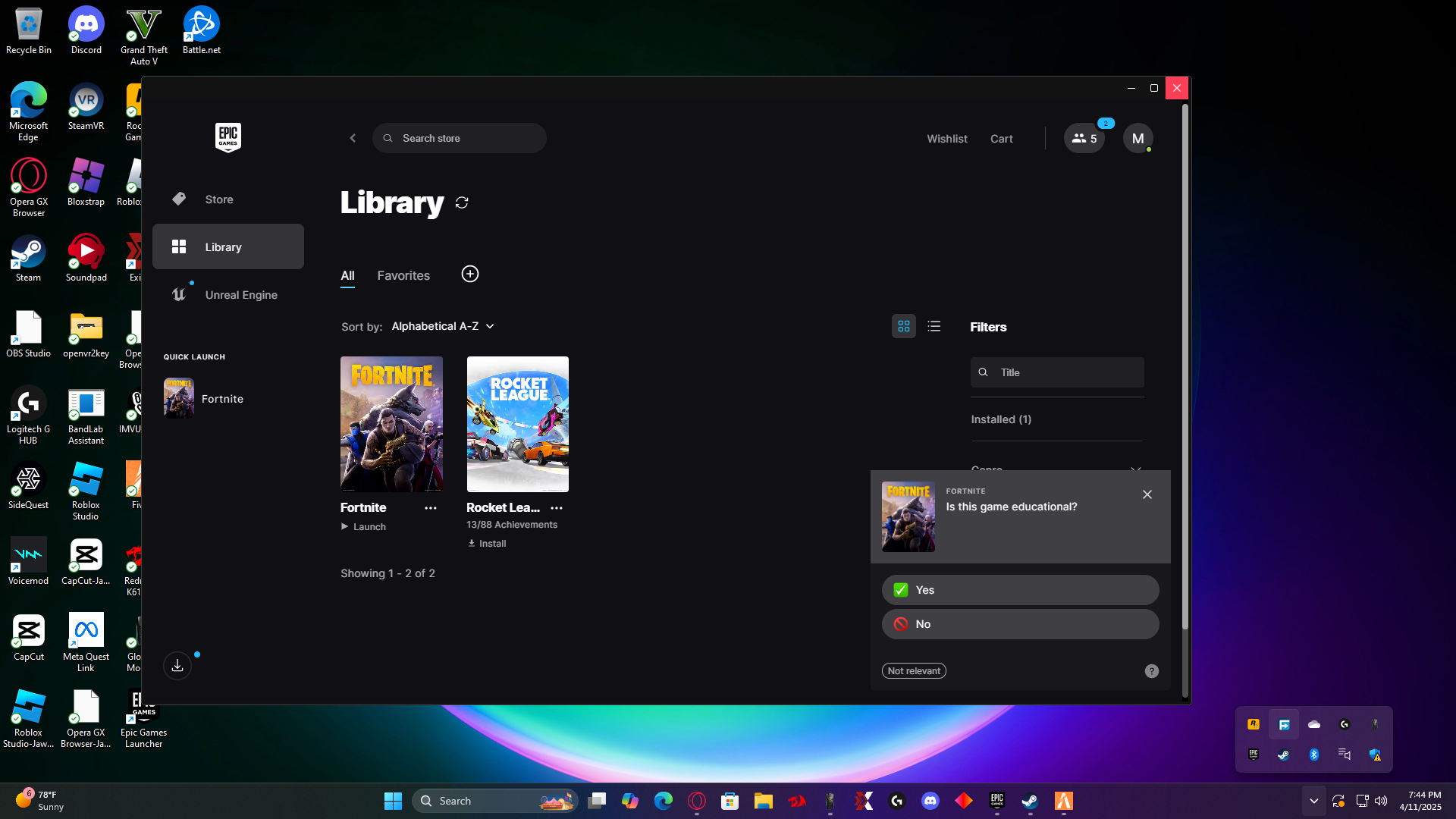Open Microsoft Store from the taskbar
This screenshot has height=819, width=1456.
pyautogui.click(x=730, y=801)
